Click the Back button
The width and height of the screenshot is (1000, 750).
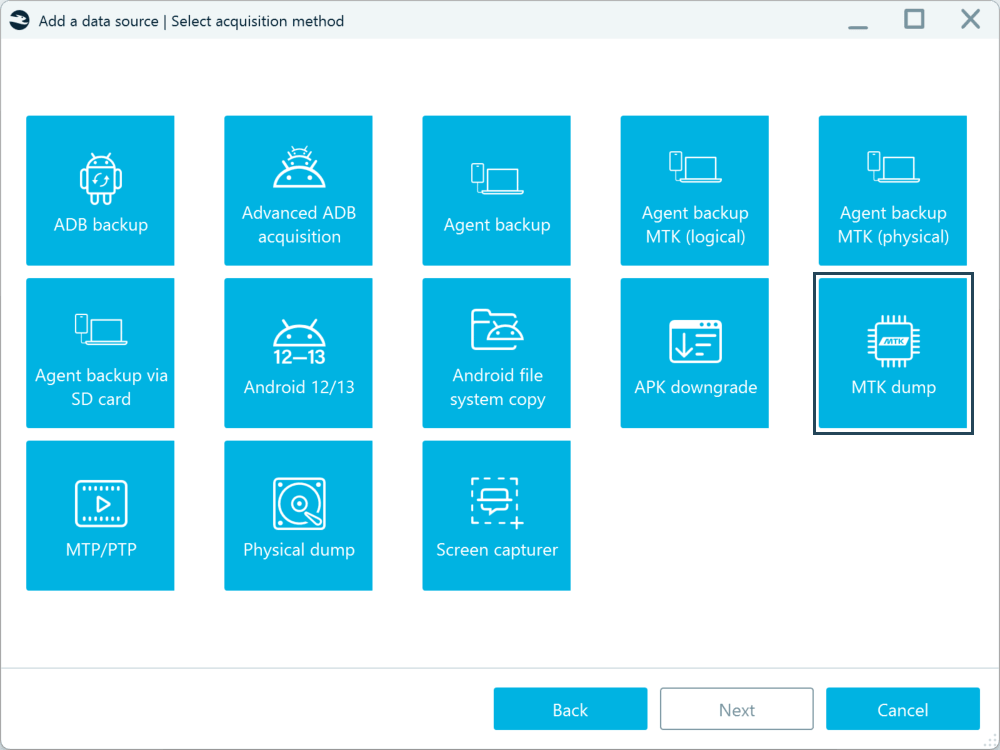coord(570,709)
